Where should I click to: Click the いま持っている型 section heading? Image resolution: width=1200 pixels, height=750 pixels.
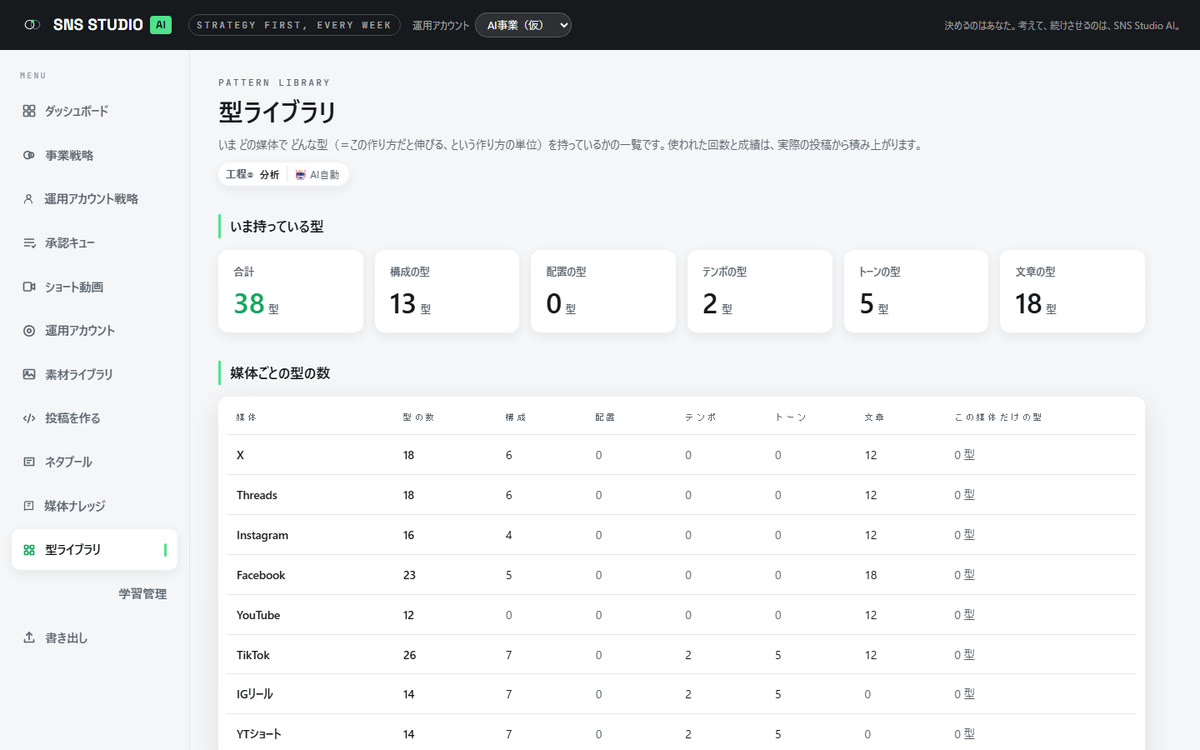276,227
